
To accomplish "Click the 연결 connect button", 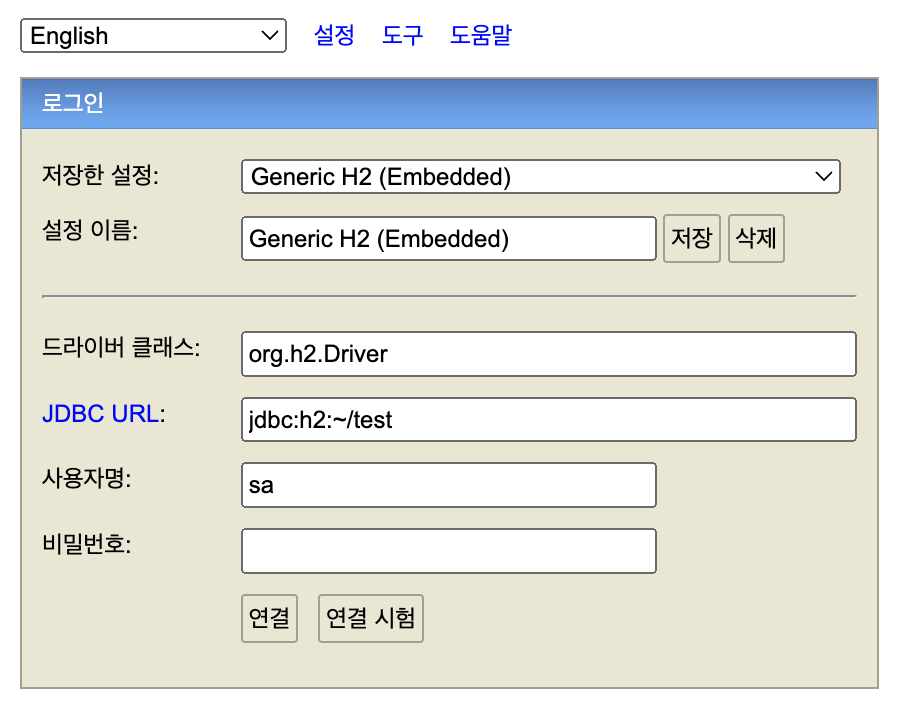I will pos(269,618).
